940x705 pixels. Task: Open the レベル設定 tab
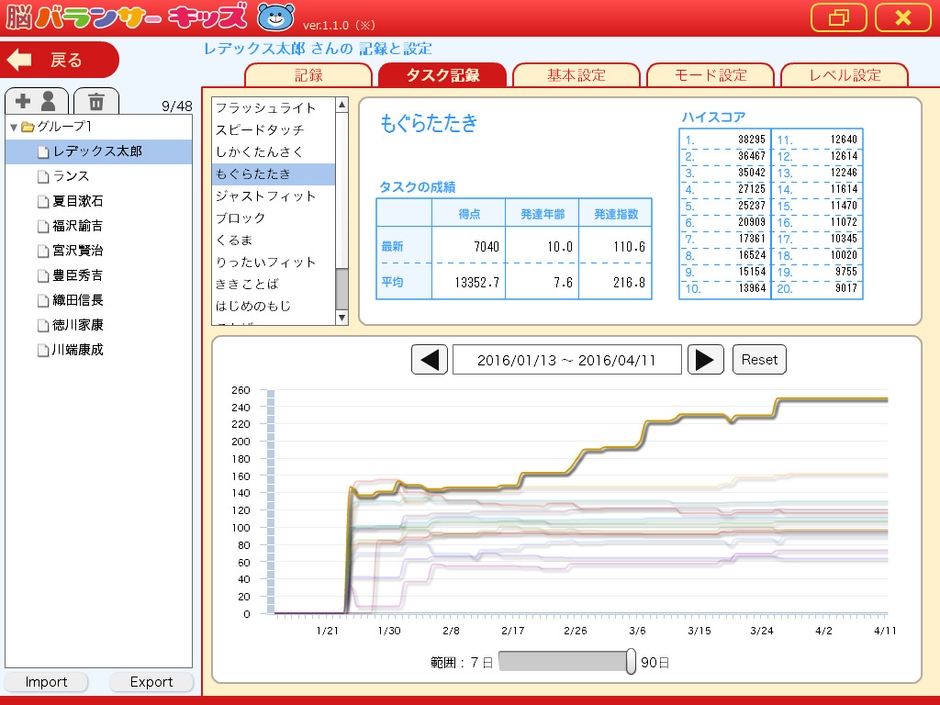coord(845,75)
